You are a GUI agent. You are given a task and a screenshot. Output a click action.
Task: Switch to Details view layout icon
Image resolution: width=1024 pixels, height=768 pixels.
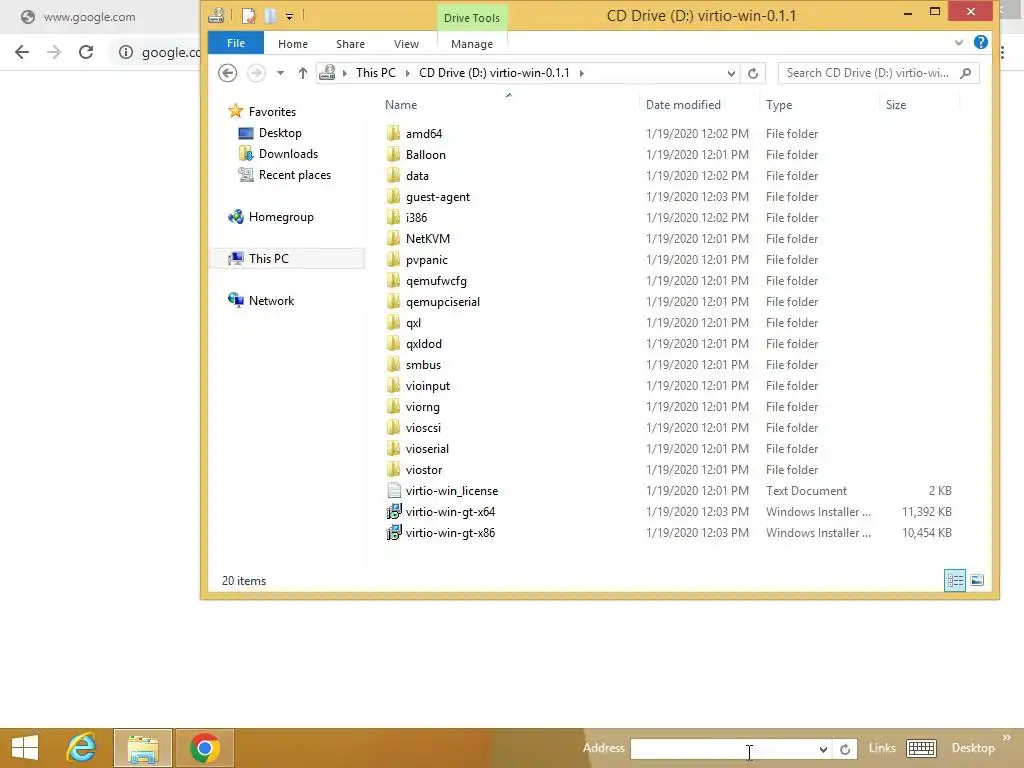click(955, 580)
